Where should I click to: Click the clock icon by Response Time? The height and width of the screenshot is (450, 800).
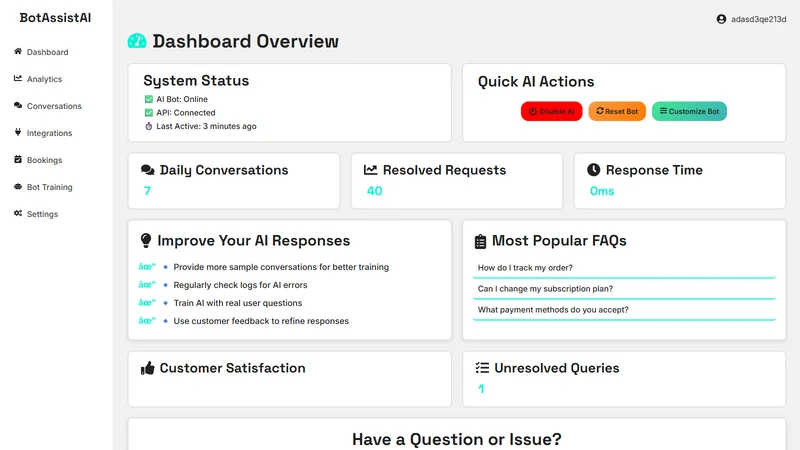coord(593,170)
